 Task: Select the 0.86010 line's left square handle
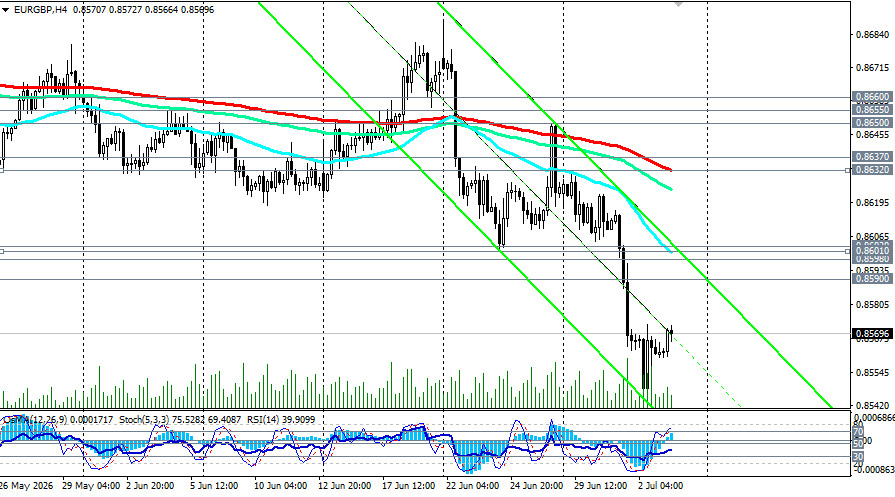click(2, 251)
